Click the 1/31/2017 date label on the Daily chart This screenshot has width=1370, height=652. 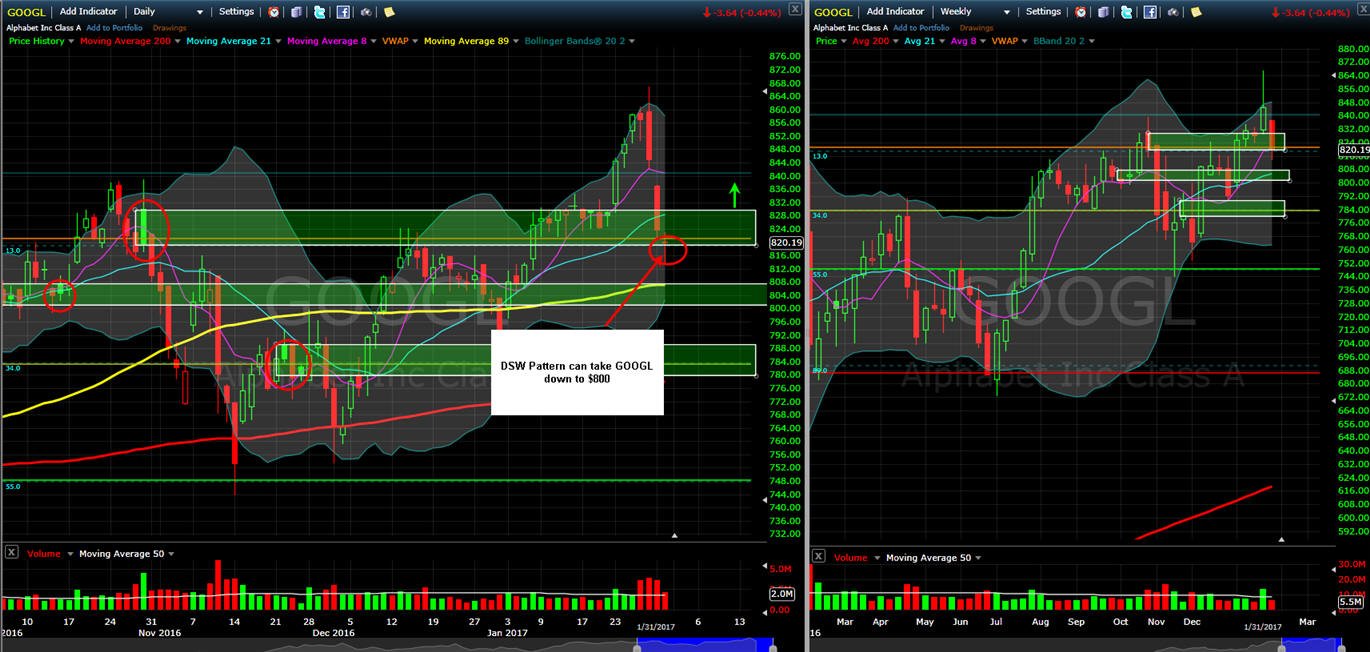click(x=657, y=626)
